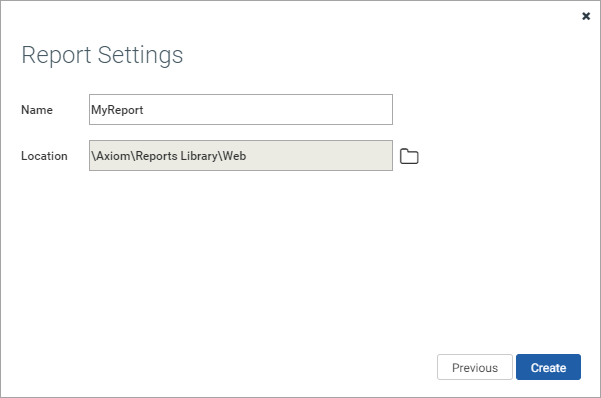Viewport: 601px width, 398px height.
Task: Select the blue Create button
Action: (548, 367)
